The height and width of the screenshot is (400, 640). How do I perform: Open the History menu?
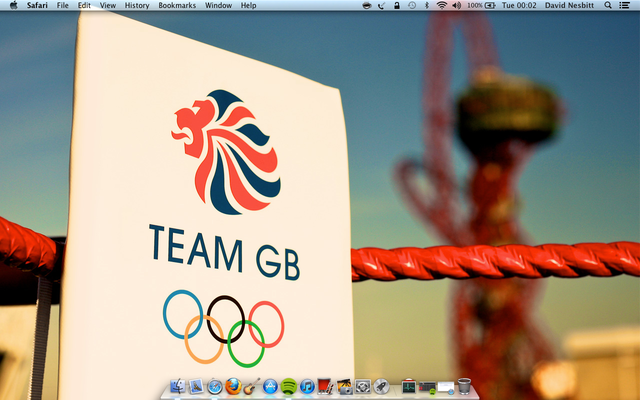point(137,5)
